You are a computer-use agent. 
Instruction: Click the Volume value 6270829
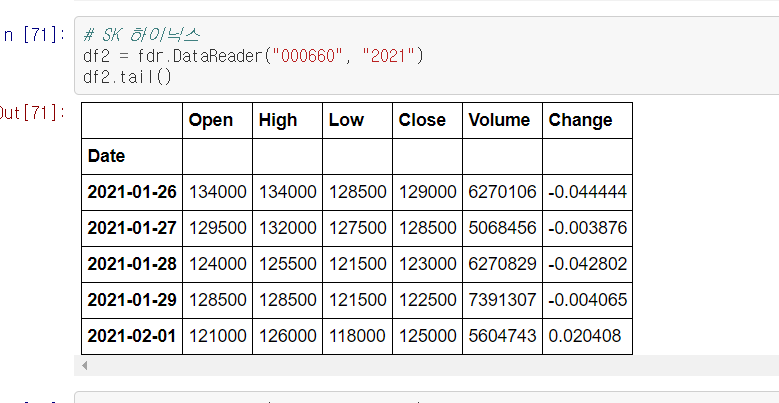coord(502,263)
